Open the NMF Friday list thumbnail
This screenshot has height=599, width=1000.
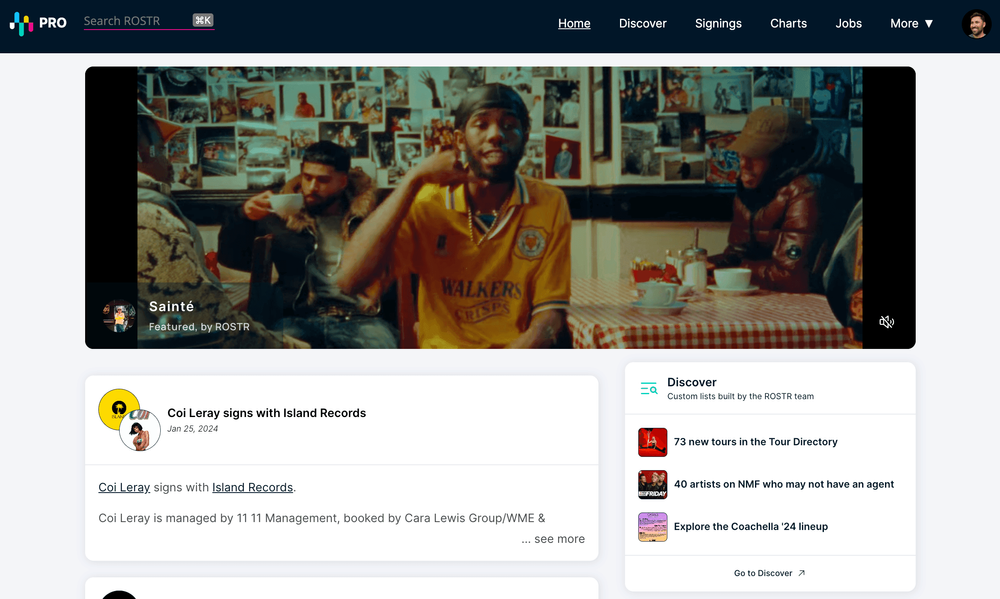tap(652, 484)
